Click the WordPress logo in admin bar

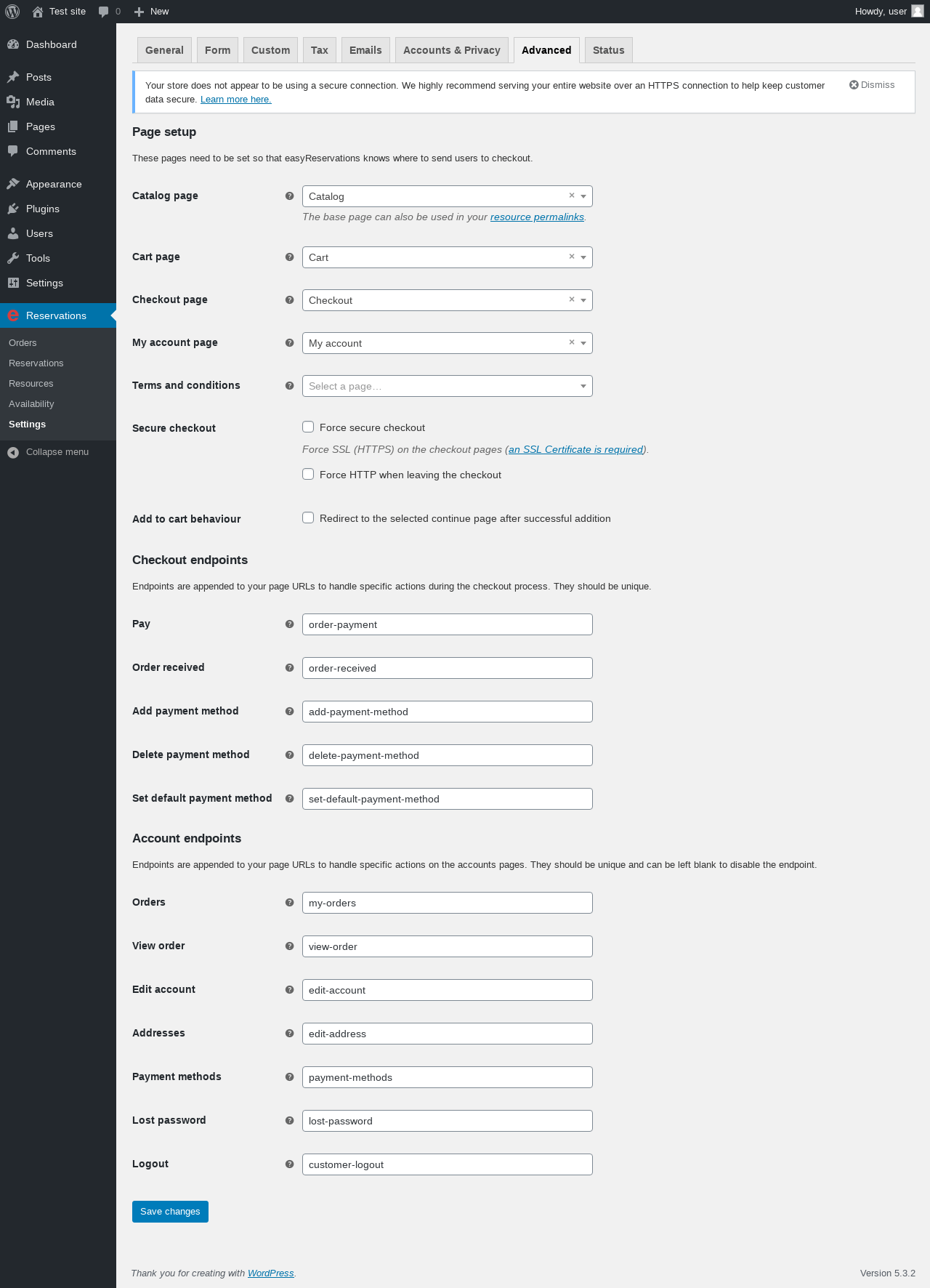pyautogui.click(x=12, y=12)
